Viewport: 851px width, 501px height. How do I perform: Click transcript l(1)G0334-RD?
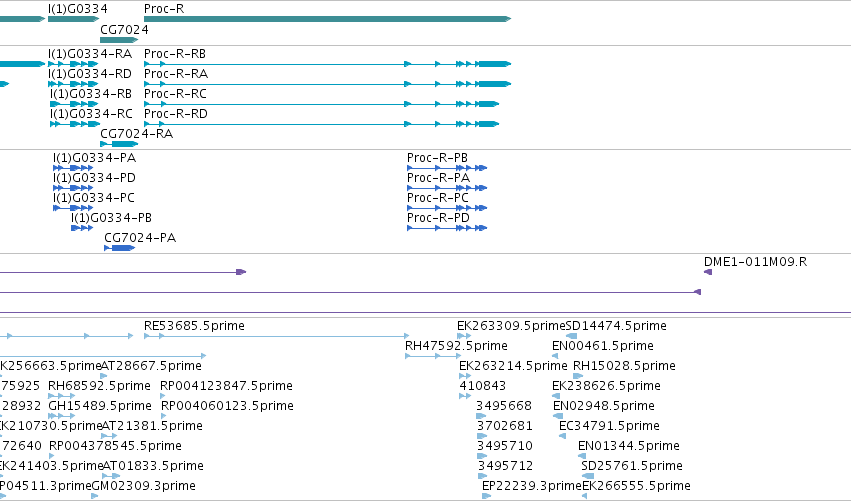(73, 84)
